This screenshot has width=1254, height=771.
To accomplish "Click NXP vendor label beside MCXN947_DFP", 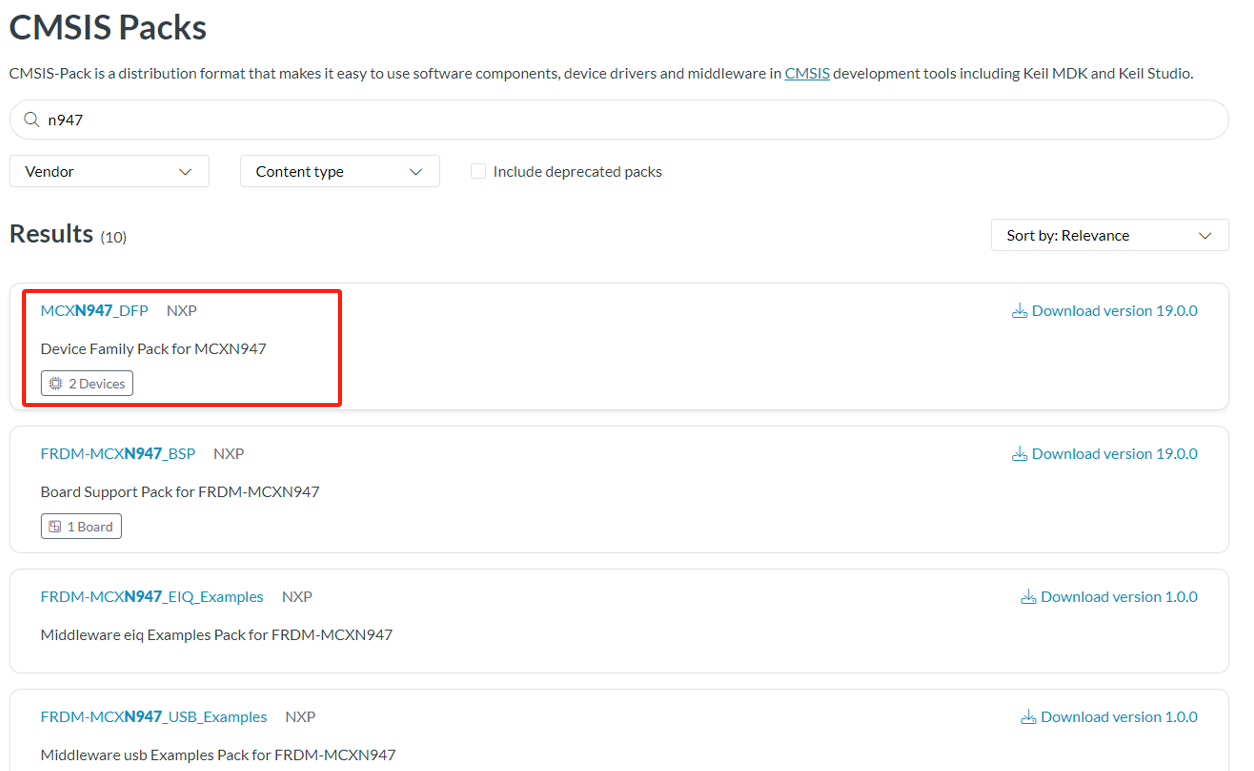I will (182, 311).
